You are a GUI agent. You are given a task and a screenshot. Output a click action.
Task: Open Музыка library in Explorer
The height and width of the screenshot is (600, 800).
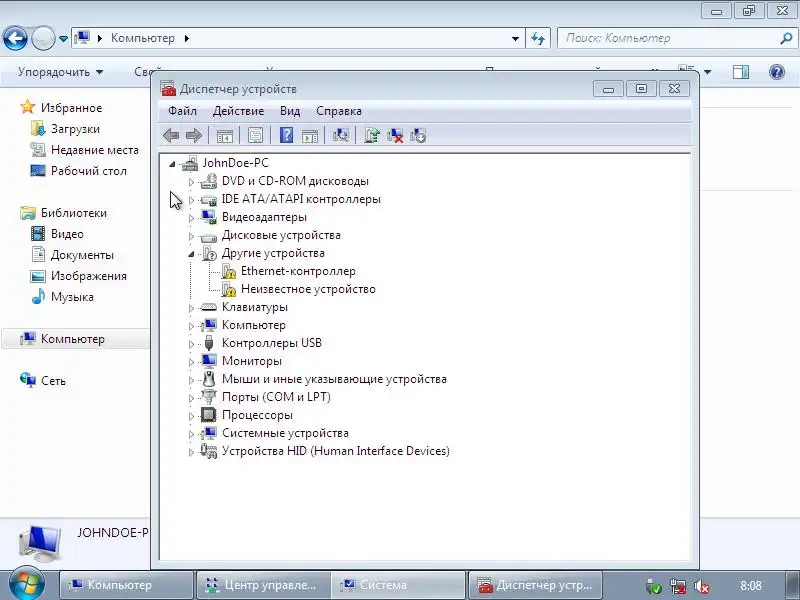(72, 297)
